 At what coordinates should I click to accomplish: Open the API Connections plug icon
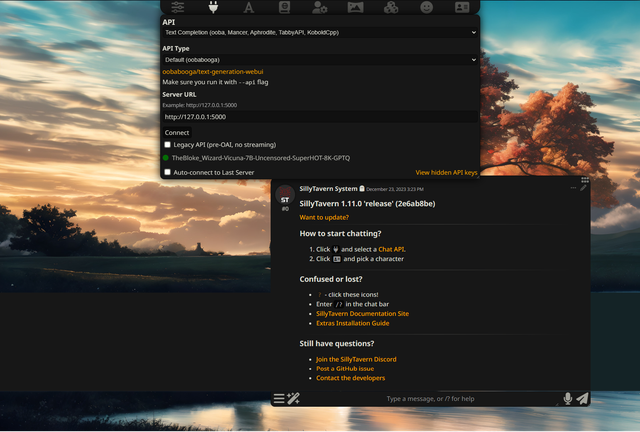click(213, 7)
